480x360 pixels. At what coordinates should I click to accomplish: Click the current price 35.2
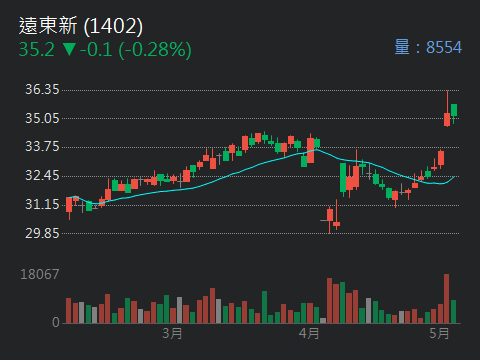(x=37, y=50)
